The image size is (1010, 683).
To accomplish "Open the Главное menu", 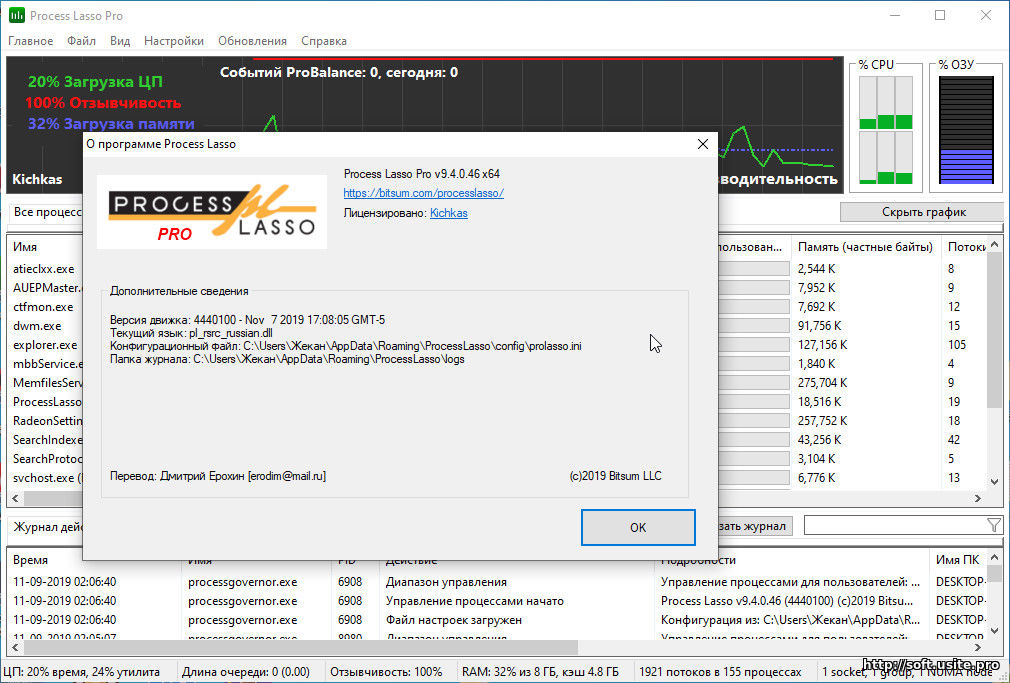I will pos(30,41).
